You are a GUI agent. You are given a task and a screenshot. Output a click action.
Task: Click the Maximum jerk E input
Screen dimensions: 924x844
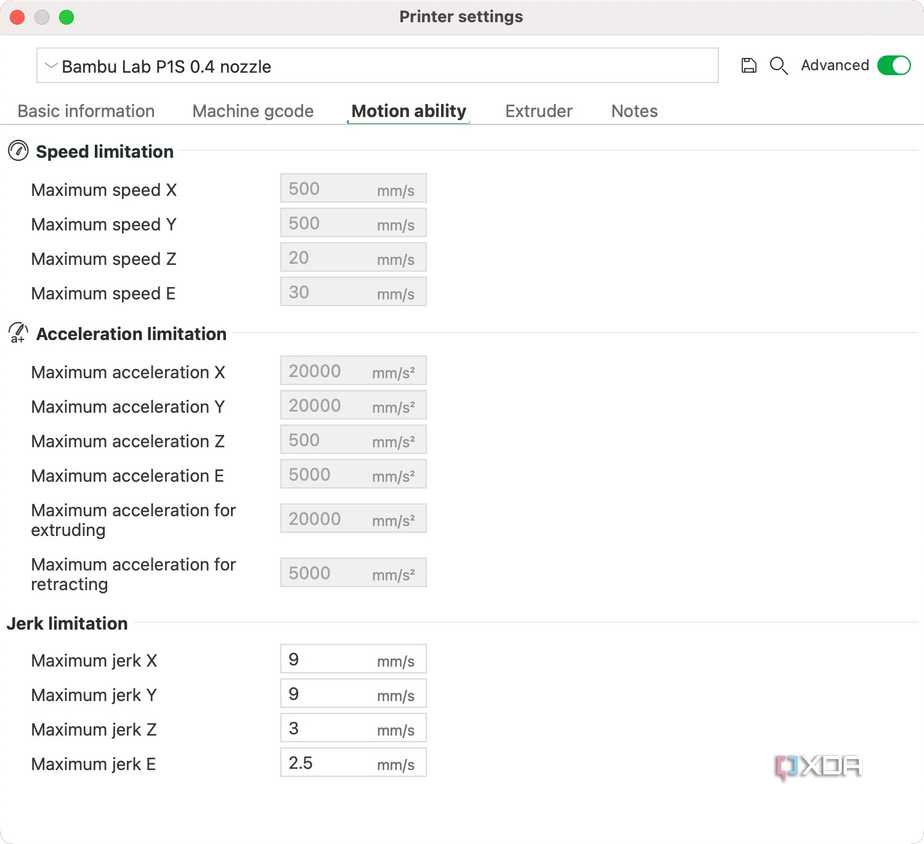(353, 763)
